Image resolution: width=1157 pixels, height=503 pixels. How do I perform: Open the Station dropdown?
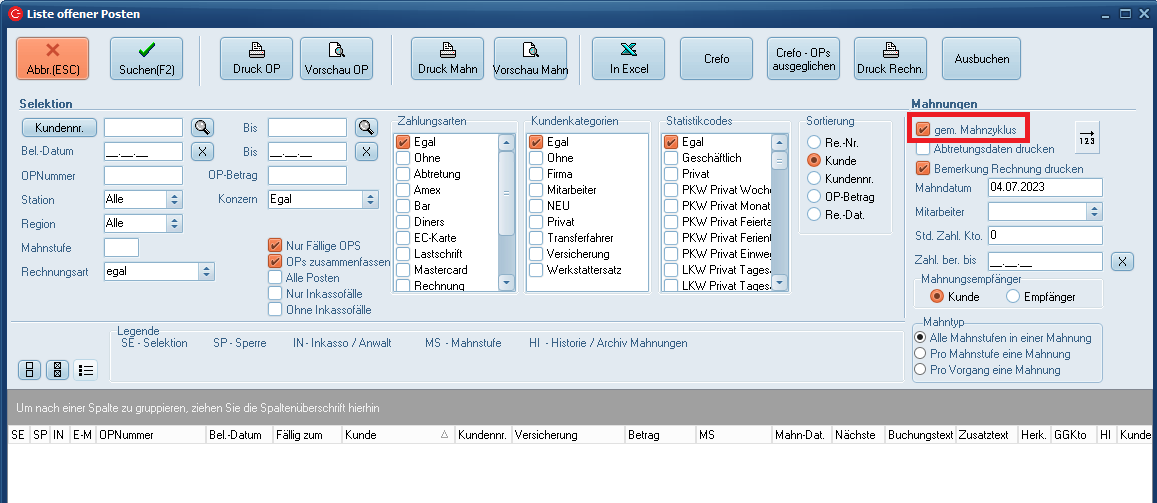coord(175,200)
